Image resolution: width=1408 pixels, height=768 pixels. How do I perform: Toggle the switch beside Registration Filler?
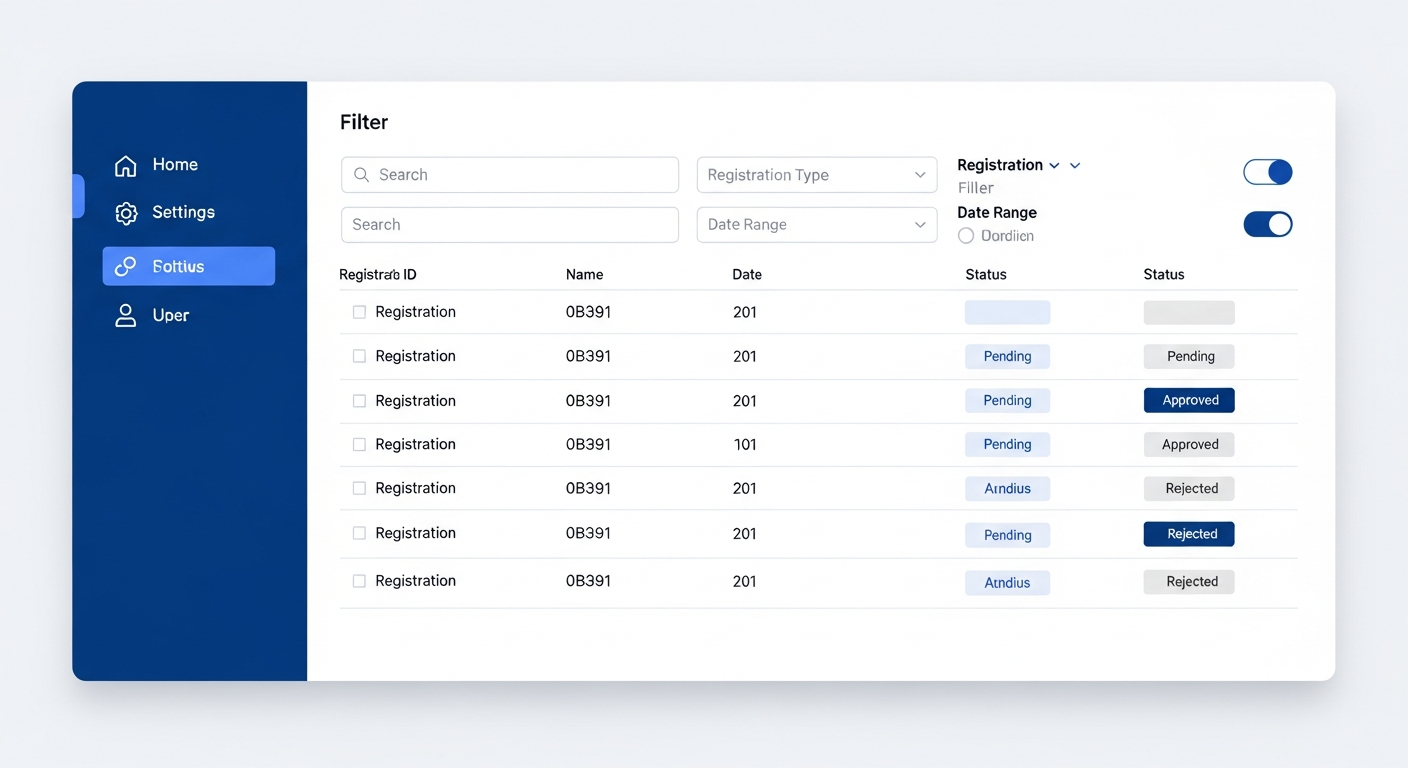1268,172
